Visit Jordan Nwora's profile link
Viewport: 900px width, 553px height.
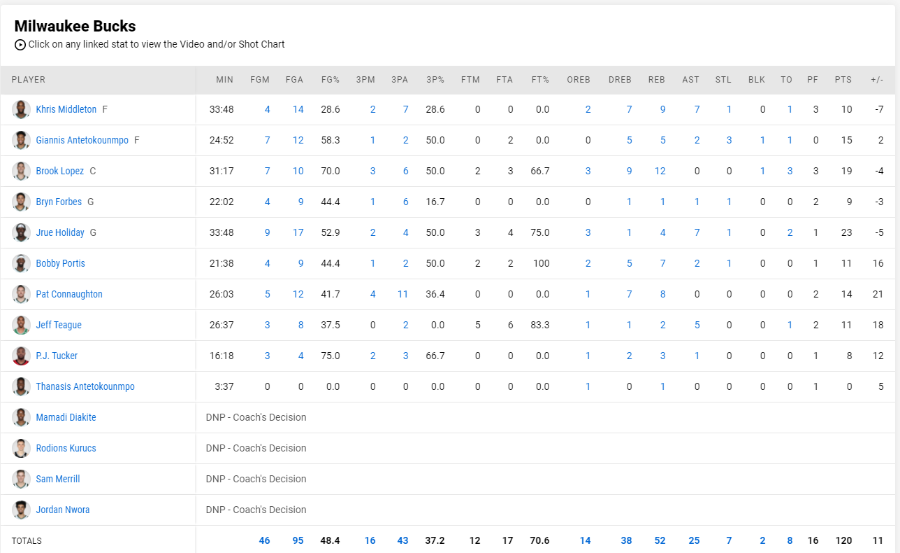(63, 510)
